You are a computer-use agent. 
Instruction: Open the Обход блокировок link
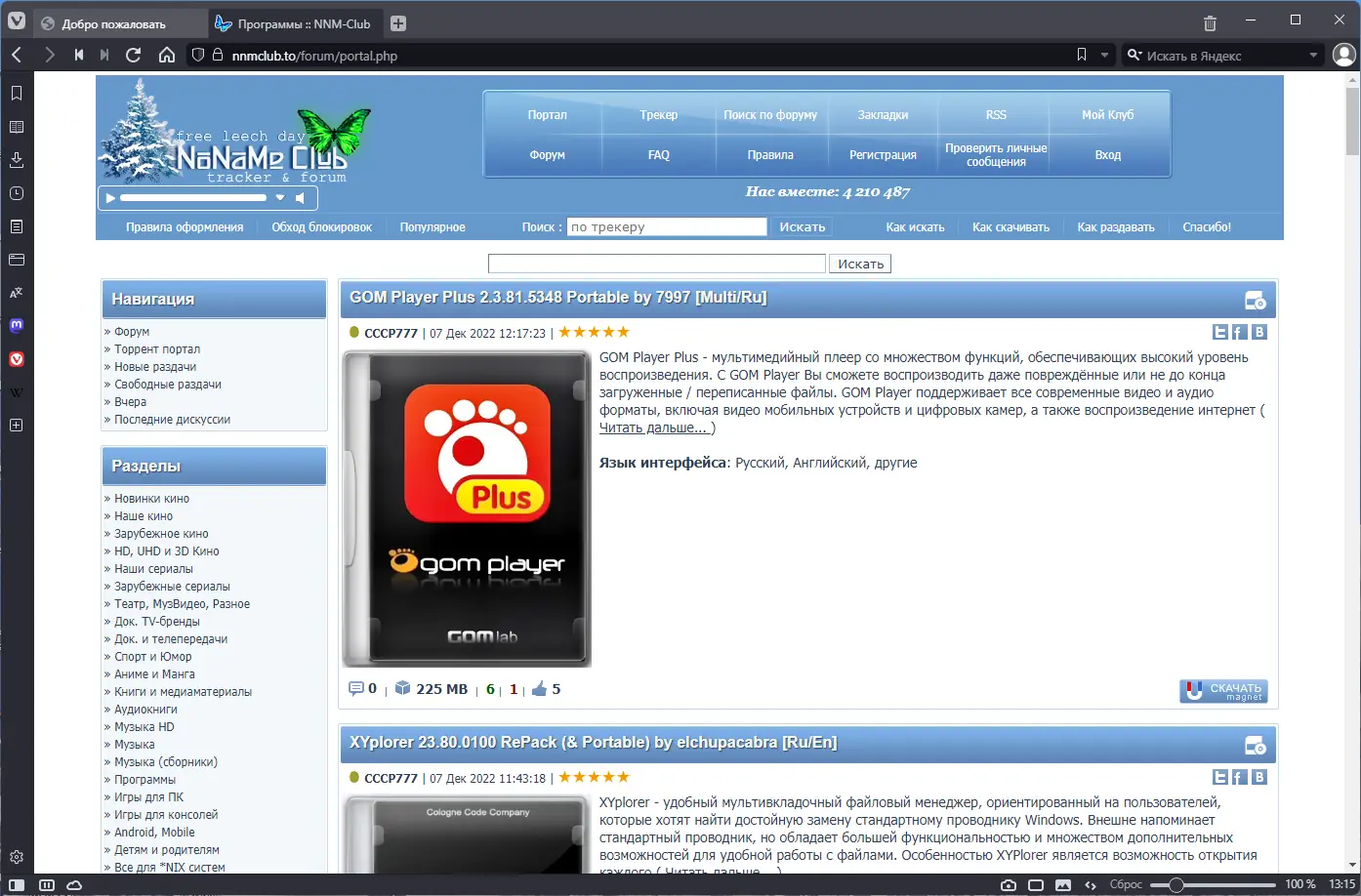pyautogui.click(x=322, y=226)
